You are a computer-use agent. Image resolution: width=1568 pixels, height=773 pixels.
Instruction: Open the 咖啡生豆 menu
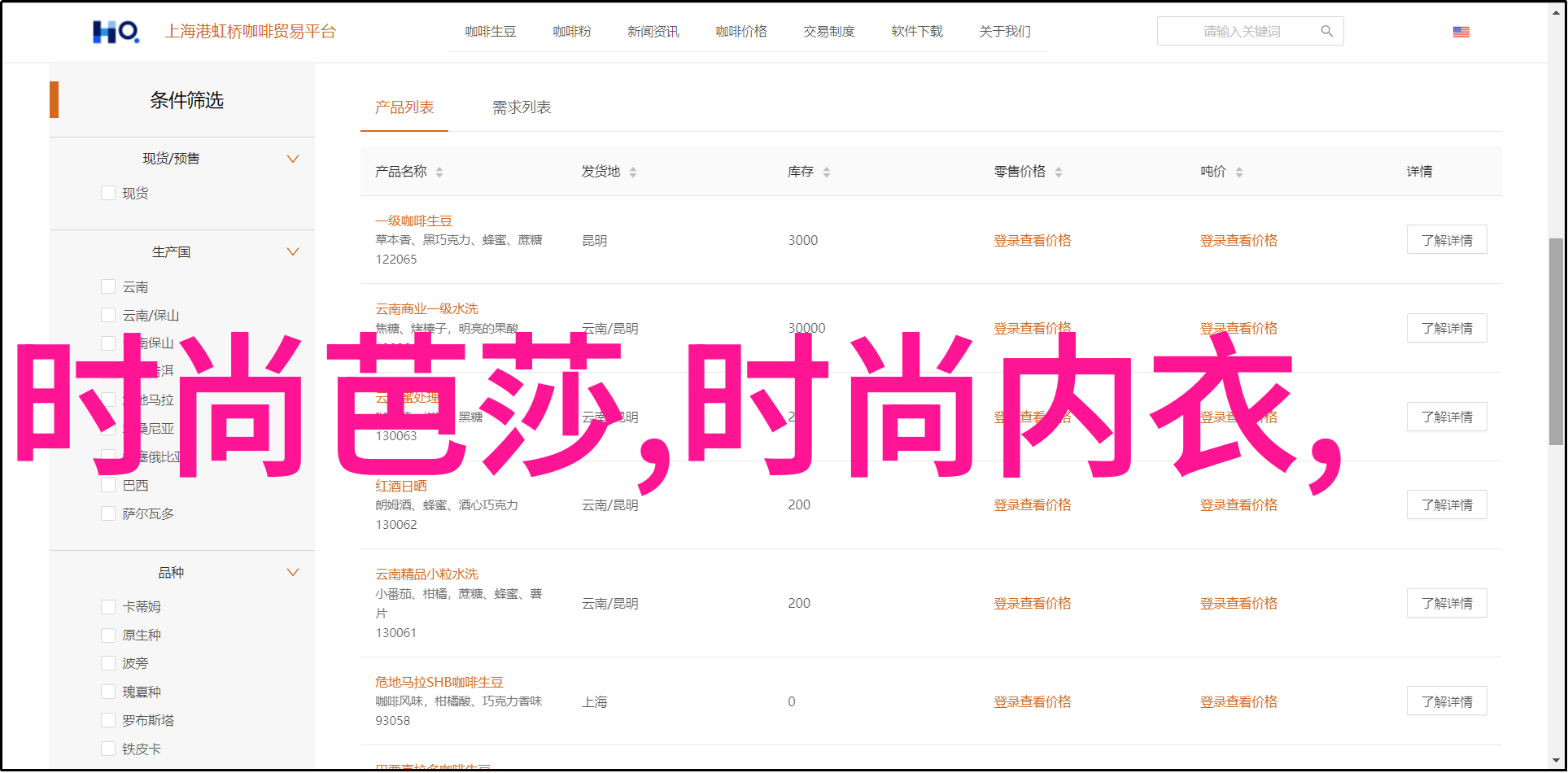click(491, 32)
